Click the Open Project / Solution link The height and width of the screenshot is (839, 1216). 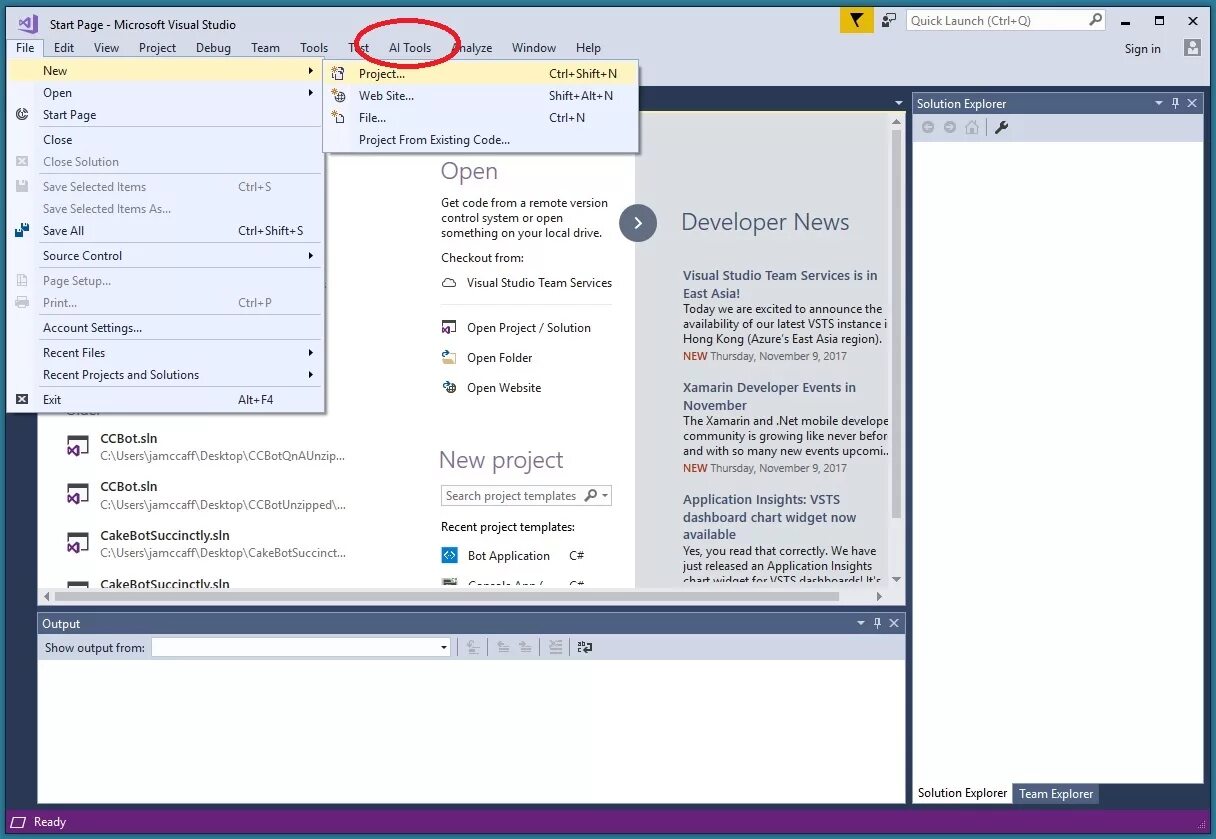pyautogui.click(x=529, y=327)
